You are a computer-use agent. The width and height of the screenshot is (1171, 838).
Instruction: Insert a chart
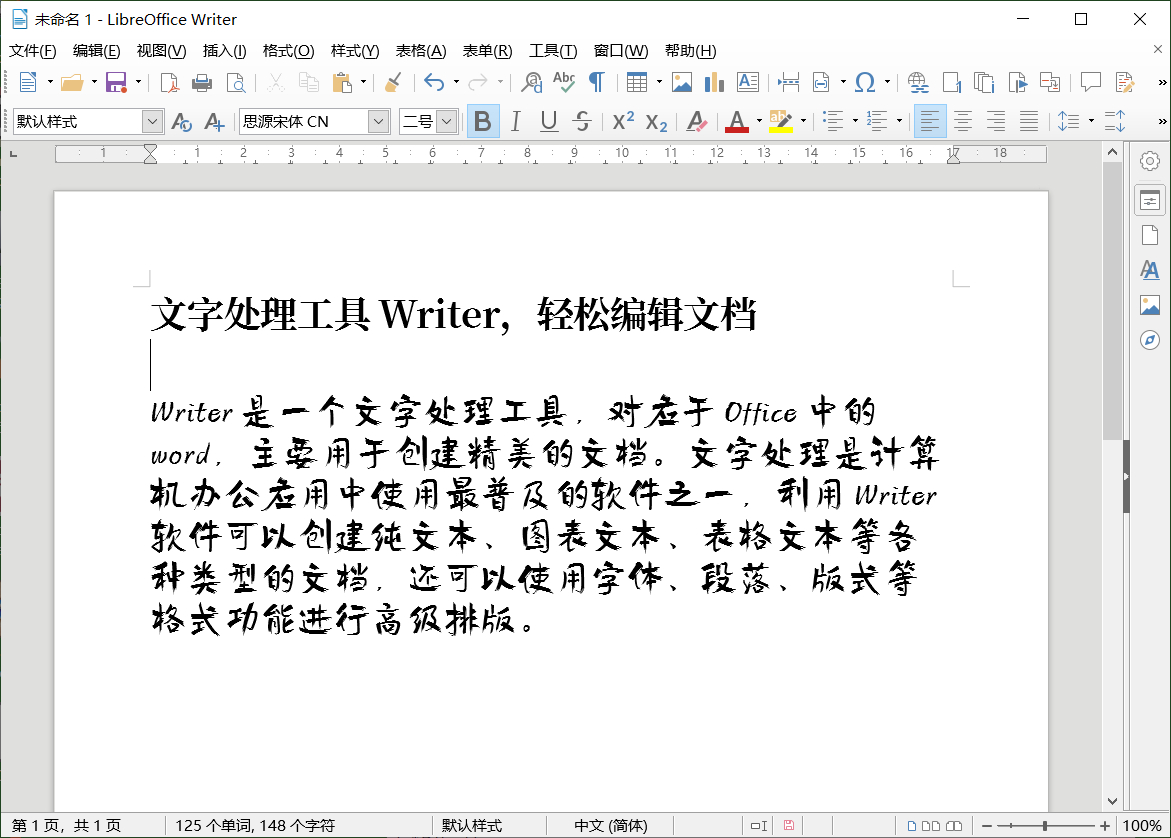[x=713, y=82]
